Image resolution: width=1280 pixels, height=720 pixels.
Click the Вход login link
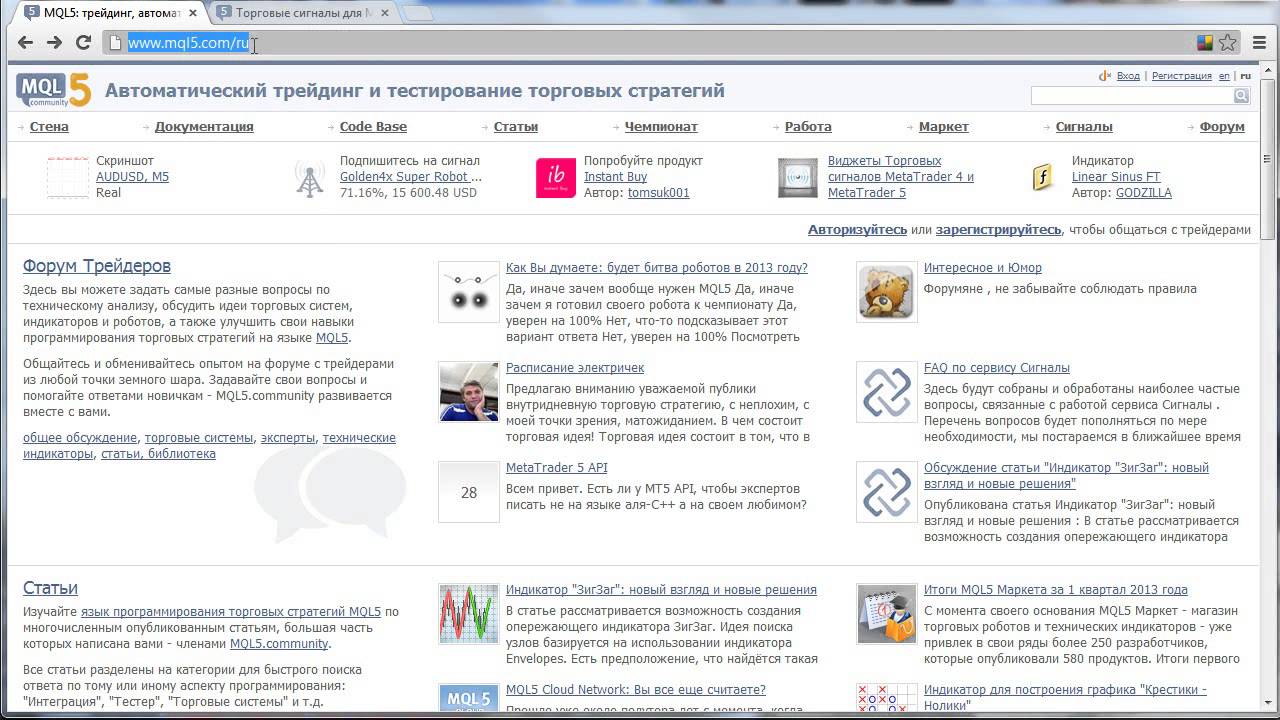(x=1128, y=76)
